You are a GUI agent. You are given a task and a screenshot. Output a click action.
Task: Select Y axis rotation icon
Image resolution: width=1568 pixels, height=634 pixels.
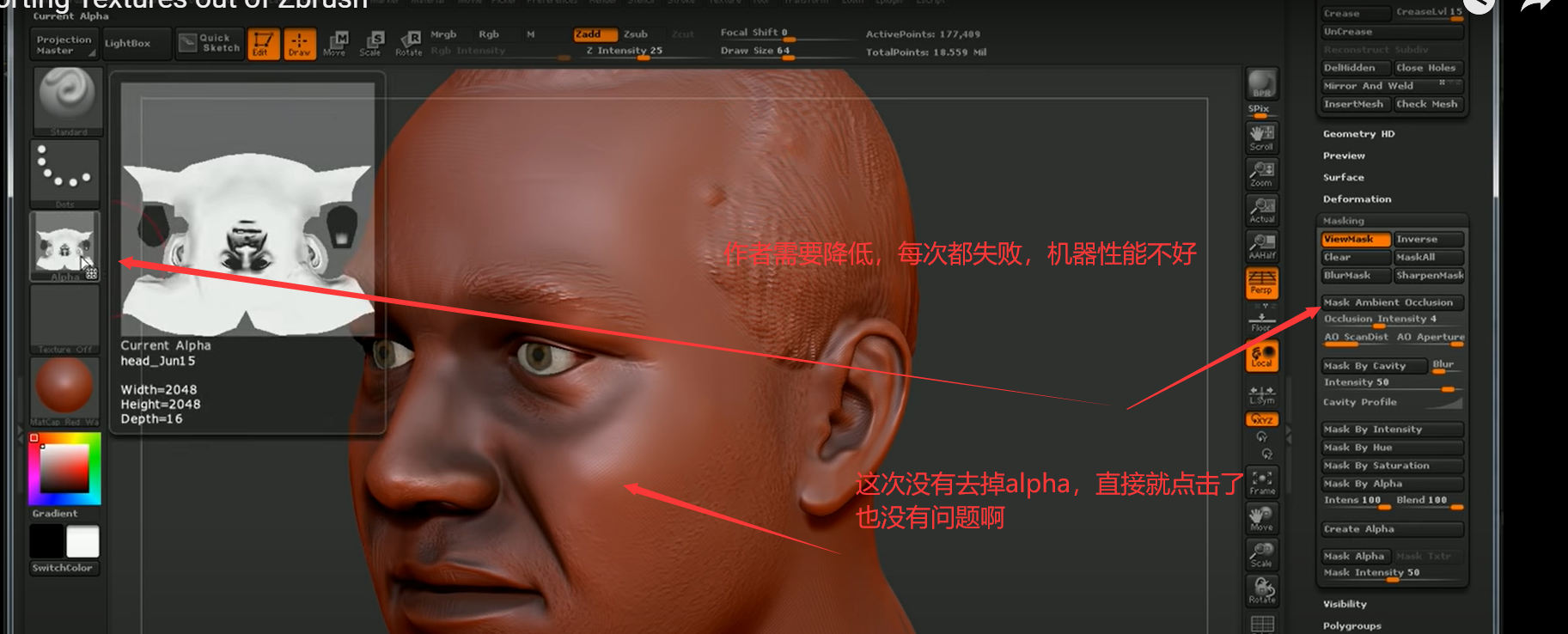click(1261, 437)
